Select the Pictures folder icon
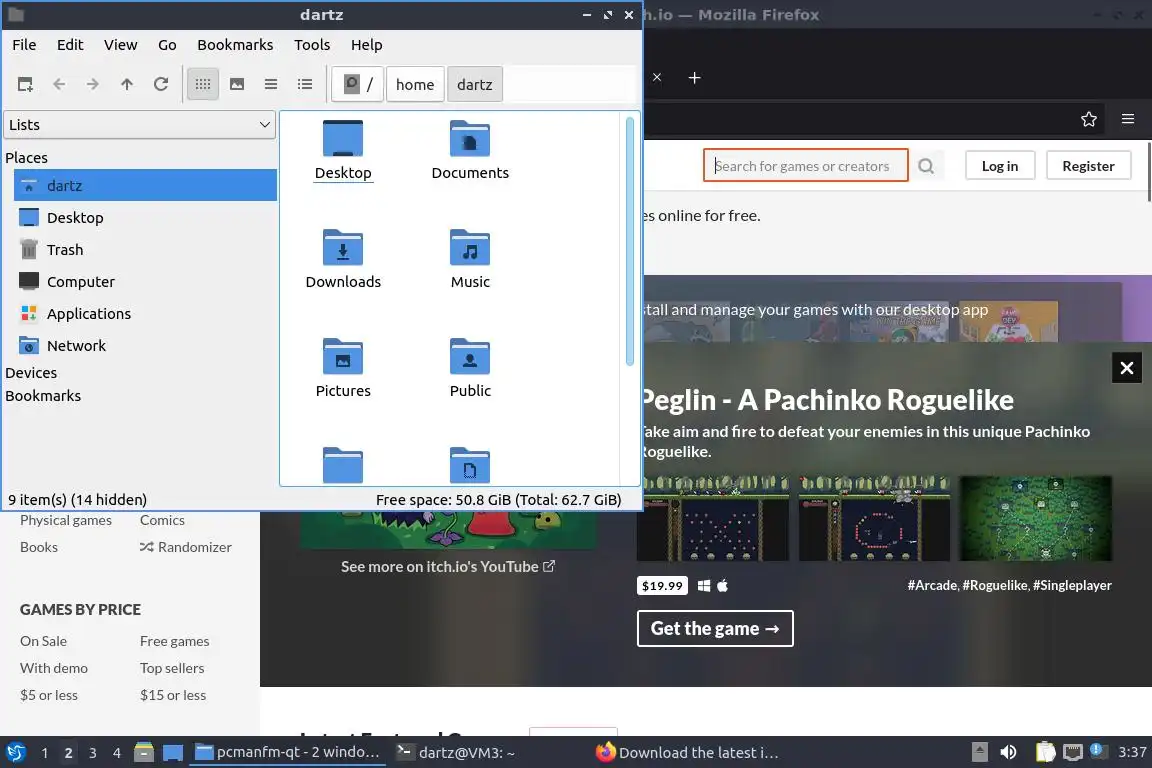 point(343,356)
